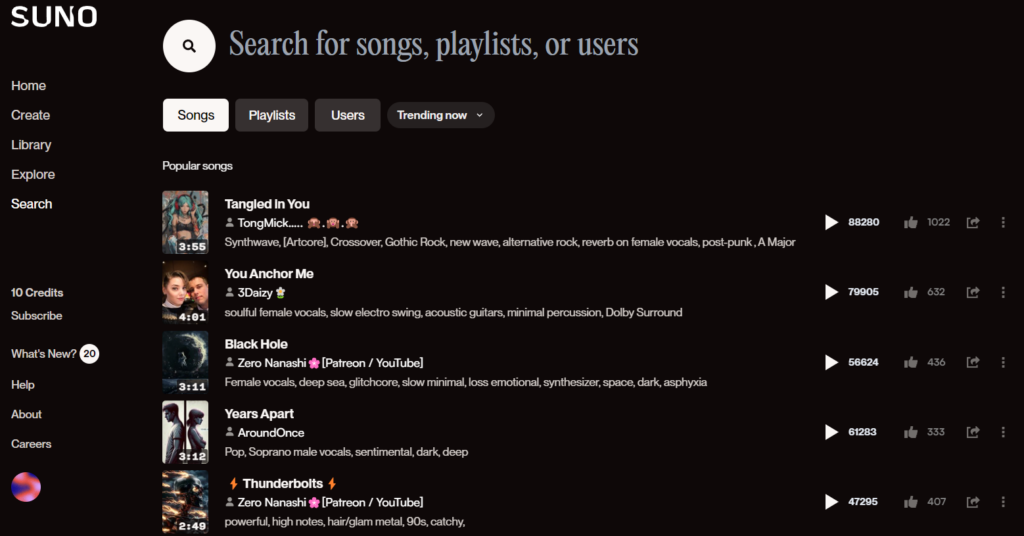Open more options for Tangled In You
The height and width of the screenshot is (536, 1024).
pos(1003,222)
